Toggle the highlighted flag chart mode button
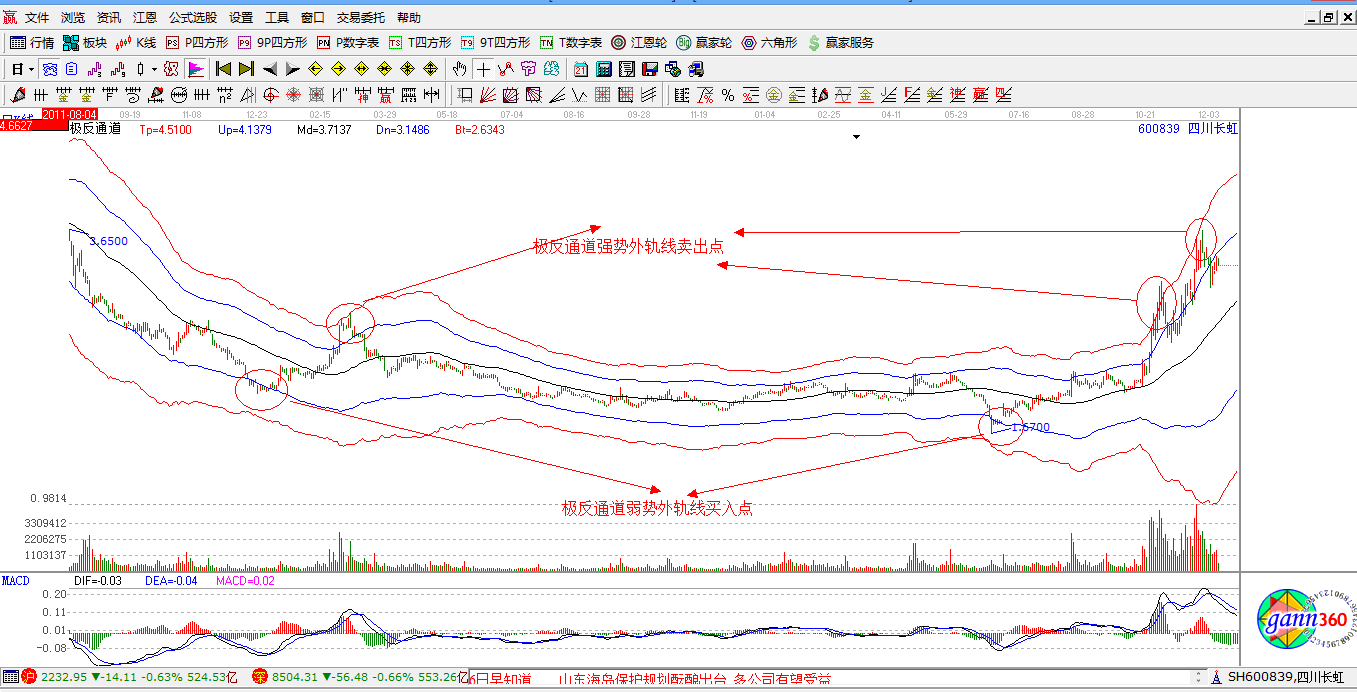The width and height of the screenshot is (1357, 692). [x=196, y=69]
